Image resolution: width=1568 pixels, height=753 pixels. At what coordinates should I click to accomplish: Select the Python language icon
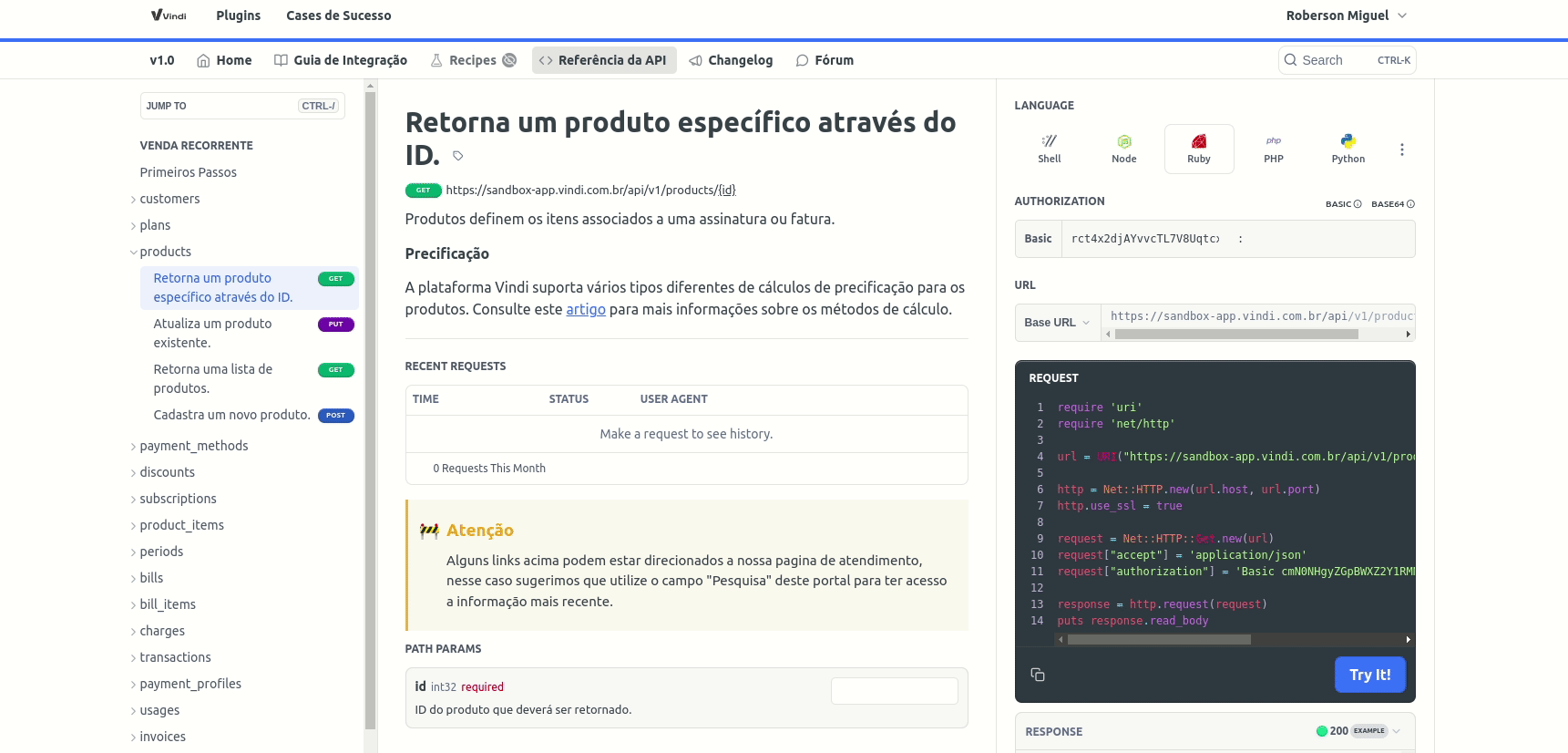click(x=1348, y=149)
